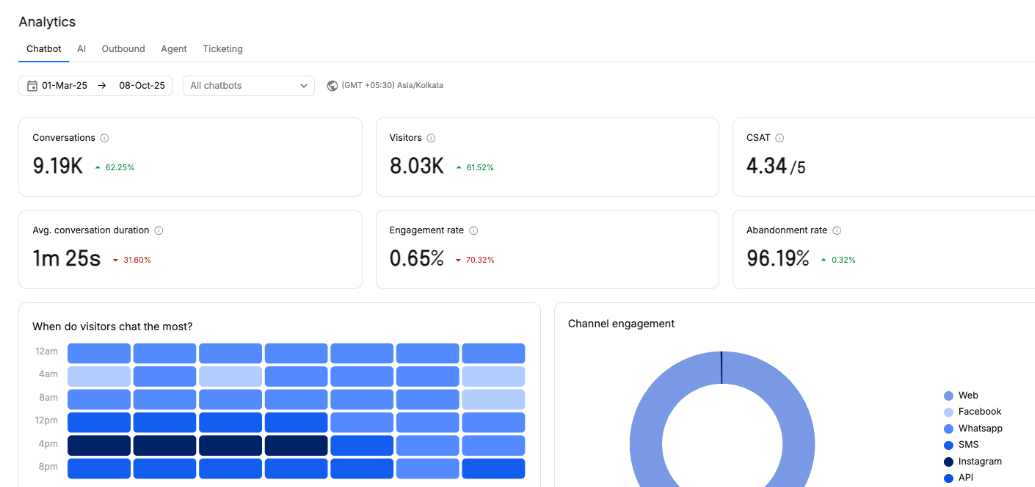The image size is (1035, 487).
Task: Open the All chatbots dropdown
Action: pyautogui.click(x=249, y=86)
